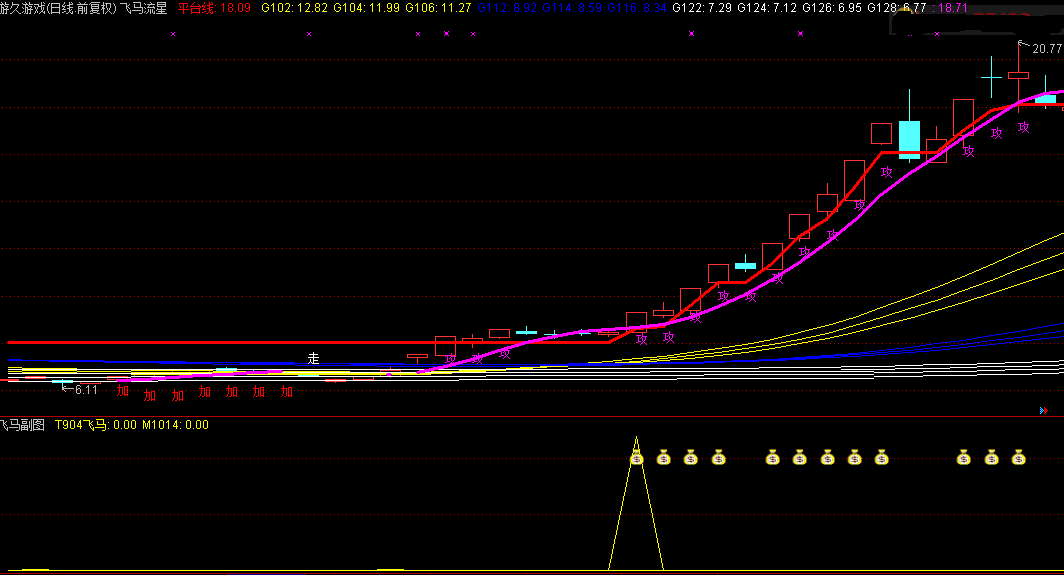Click the money bag icon on the yellow spike peak
Viewport: 1064px width, 575px height.
[636, 458]
